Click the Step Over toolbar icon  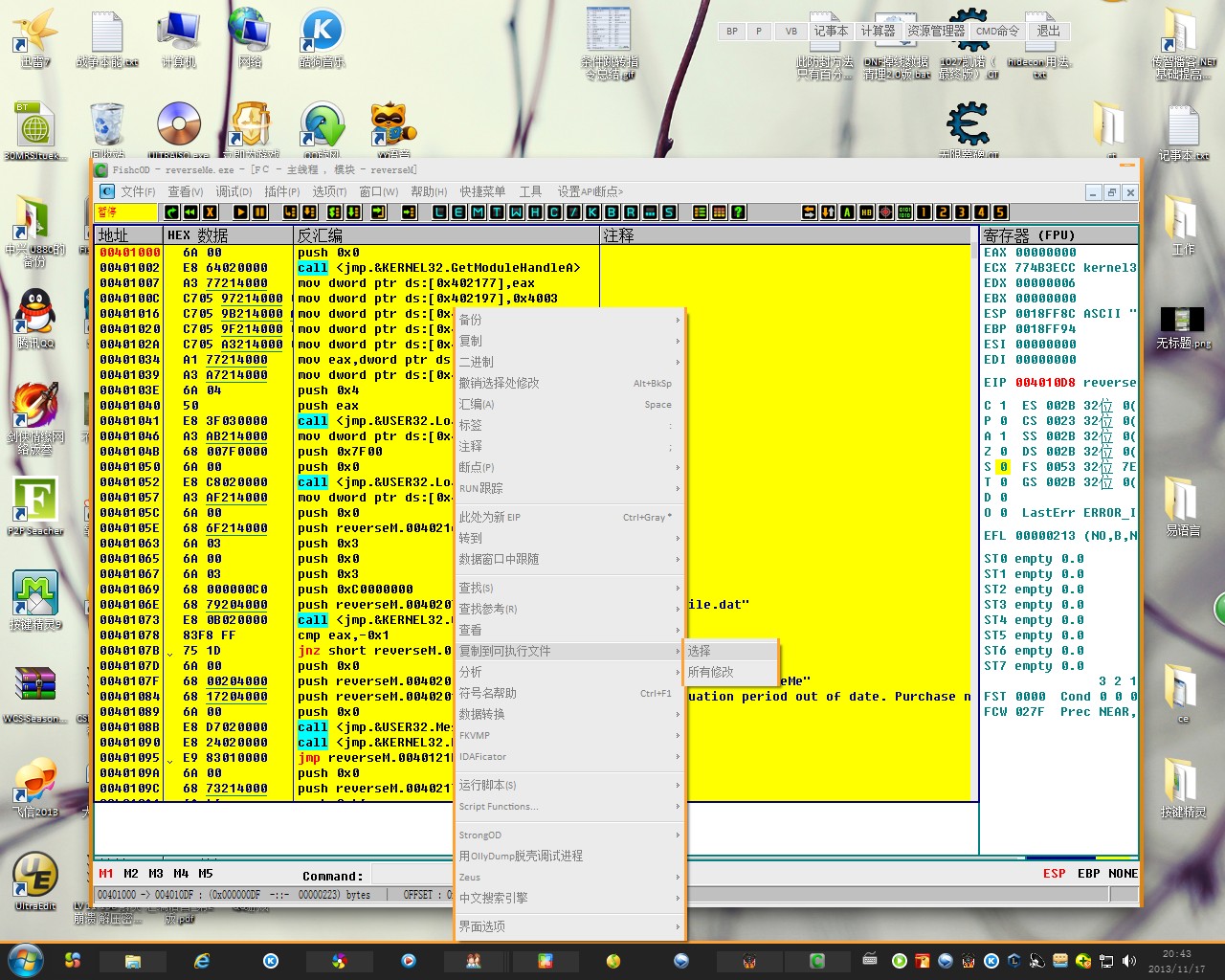[x=308, y=212]
